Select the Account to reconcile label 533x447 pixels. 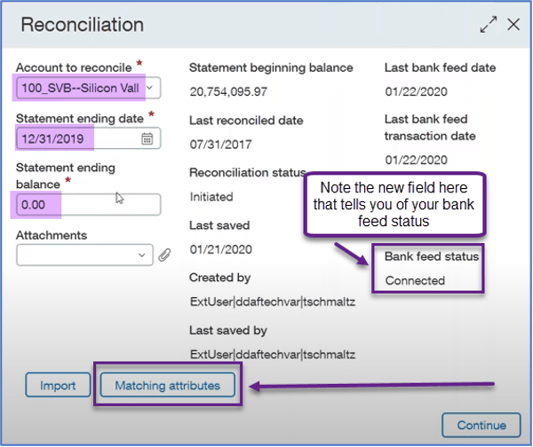(x=74, y=68)
